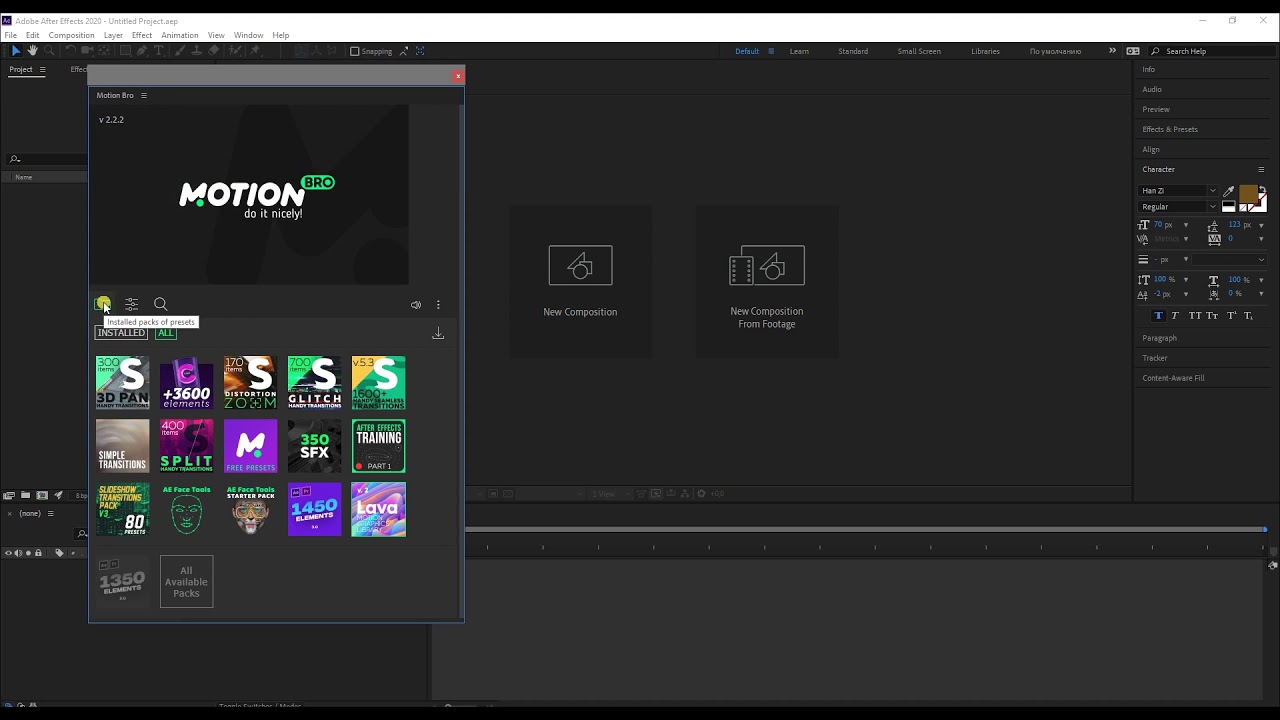Click installed packs folder icon in Motion Bro

click(x=102, y=304)
